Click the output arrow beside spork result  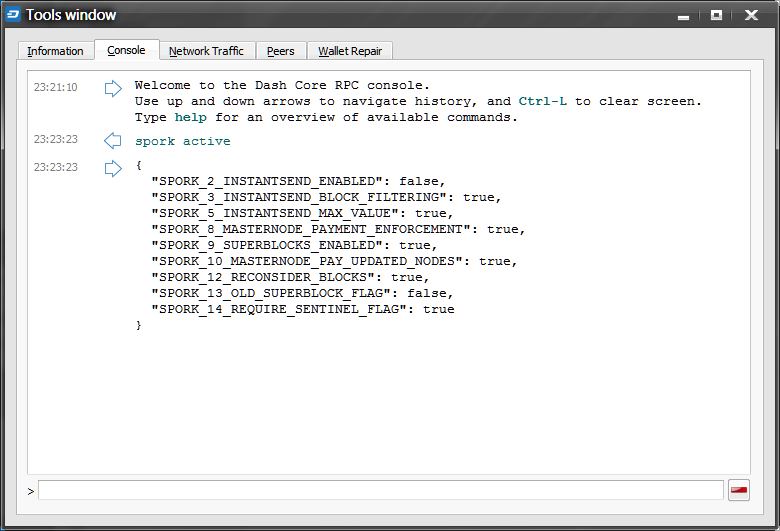[113, 168]
